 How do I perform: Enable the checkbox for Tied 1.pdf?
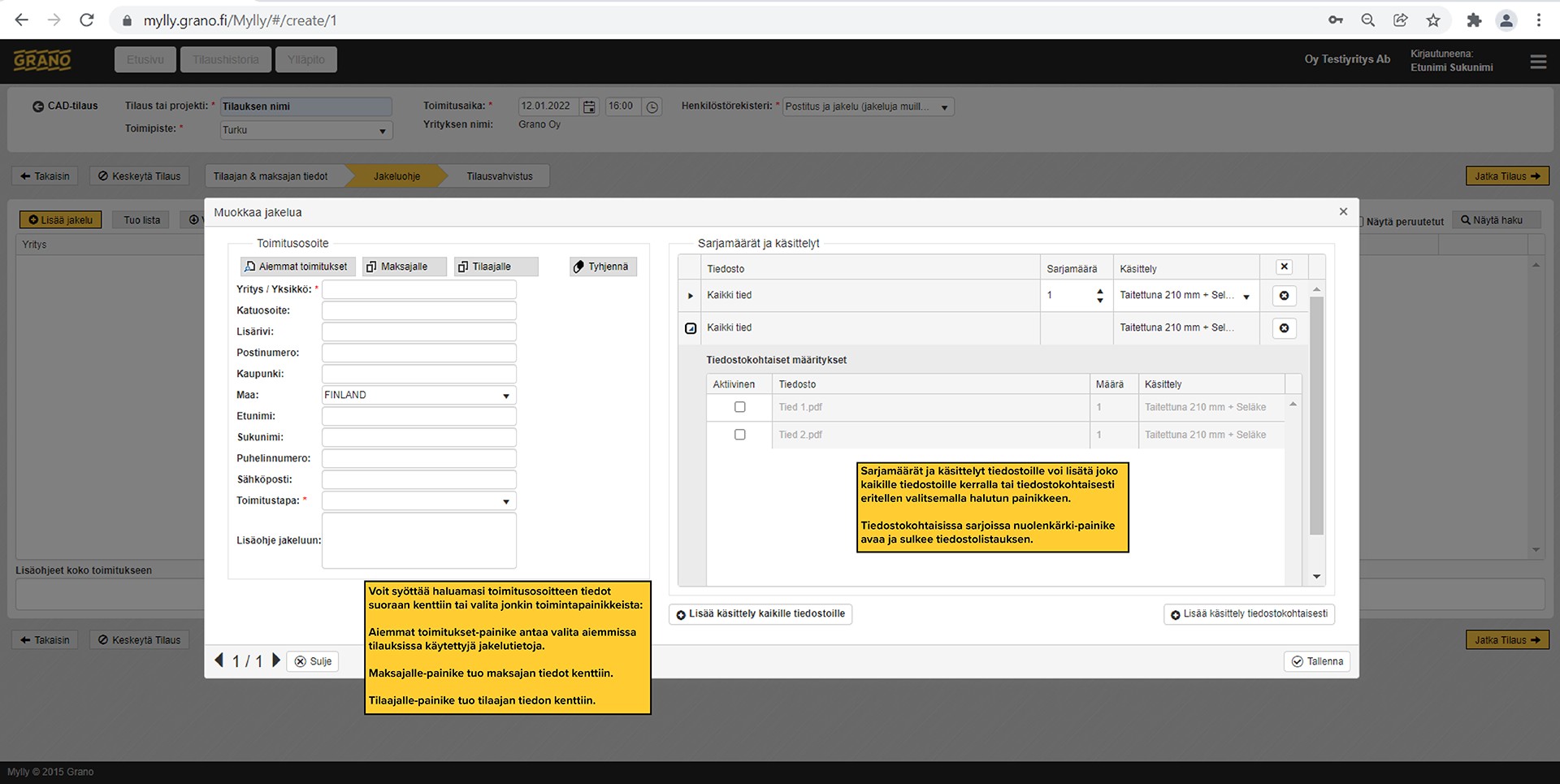(739, 407)
